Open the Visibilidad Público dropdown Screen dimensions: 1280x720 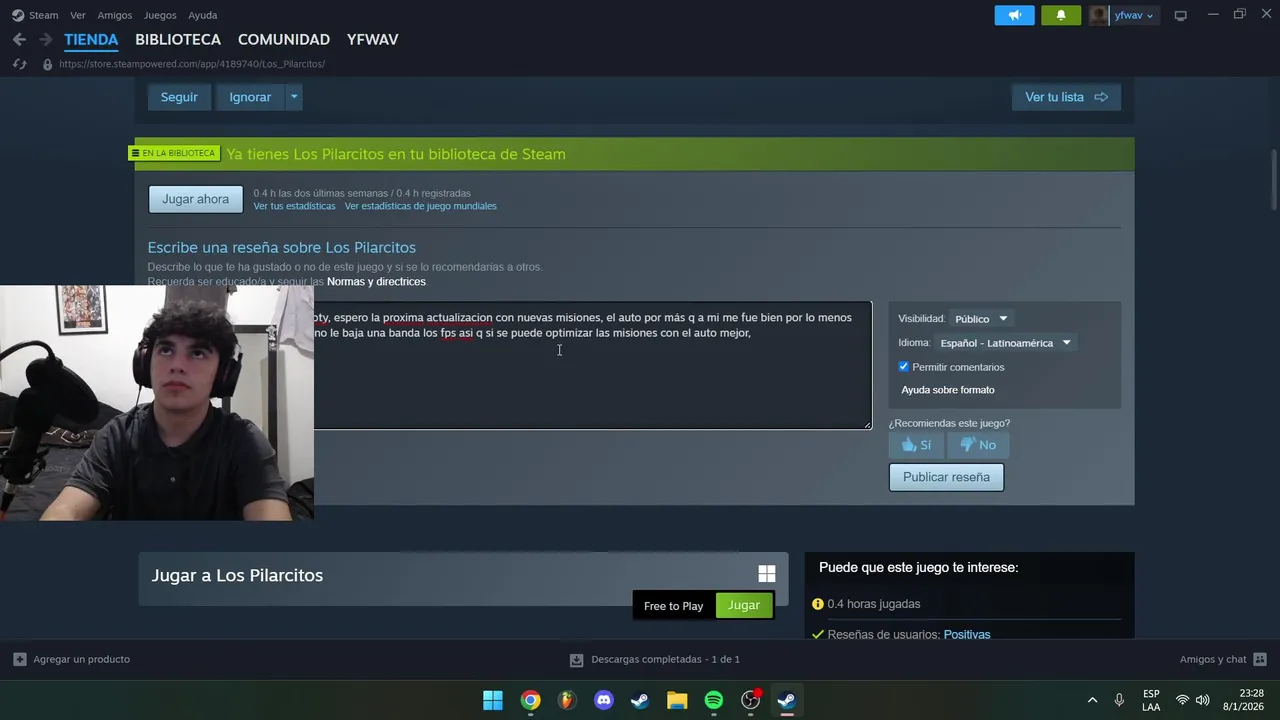pos(980,319)
